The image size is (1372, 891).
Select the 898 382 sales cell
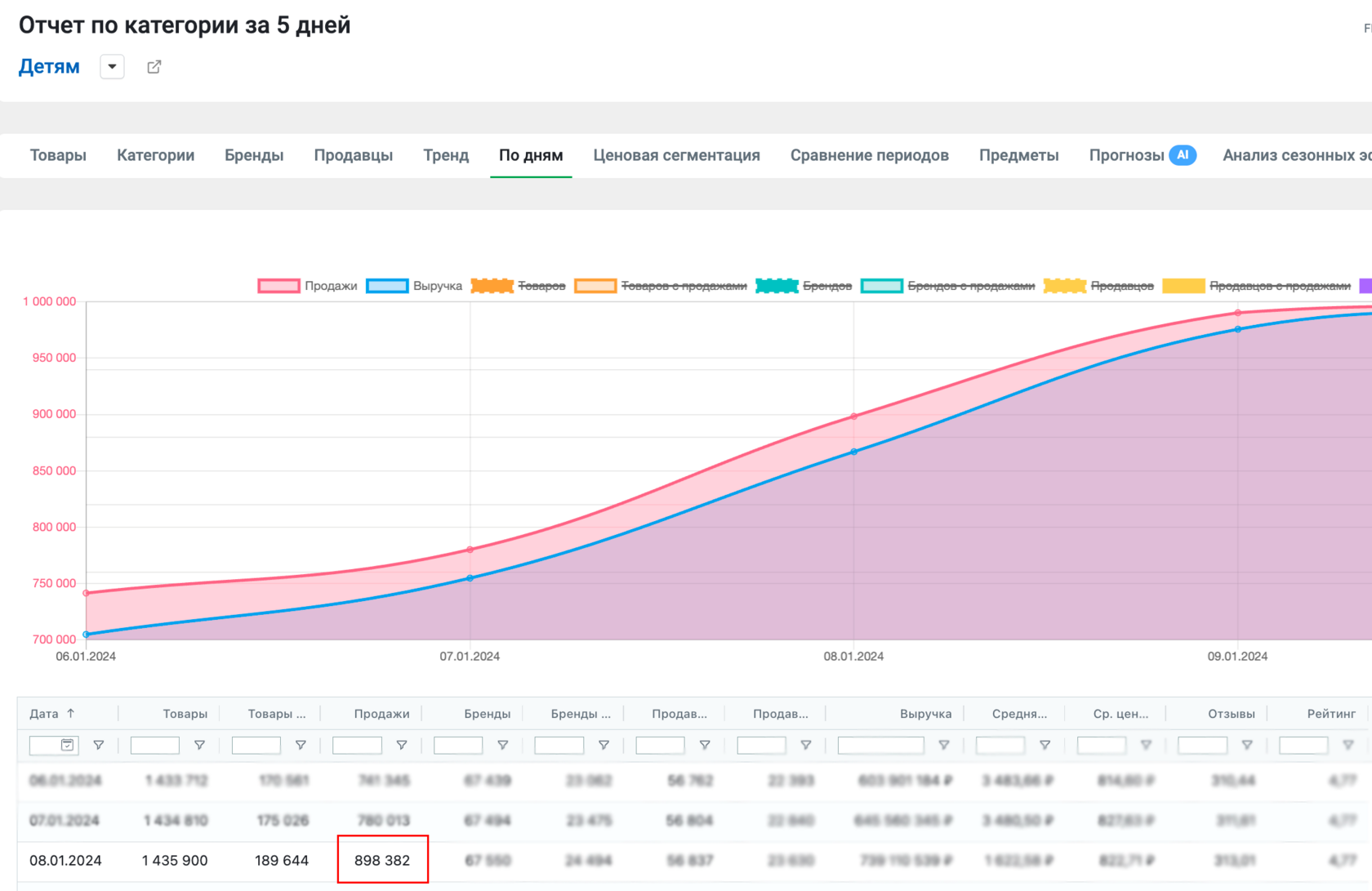pyautogui.click(x=382, y=860)
